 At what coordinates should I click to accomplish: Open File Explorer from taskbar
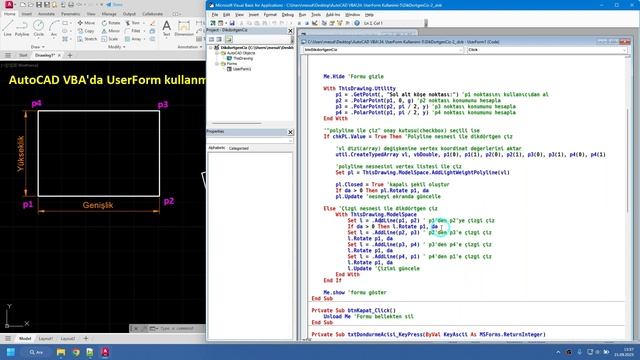click(x=61, y=352)
